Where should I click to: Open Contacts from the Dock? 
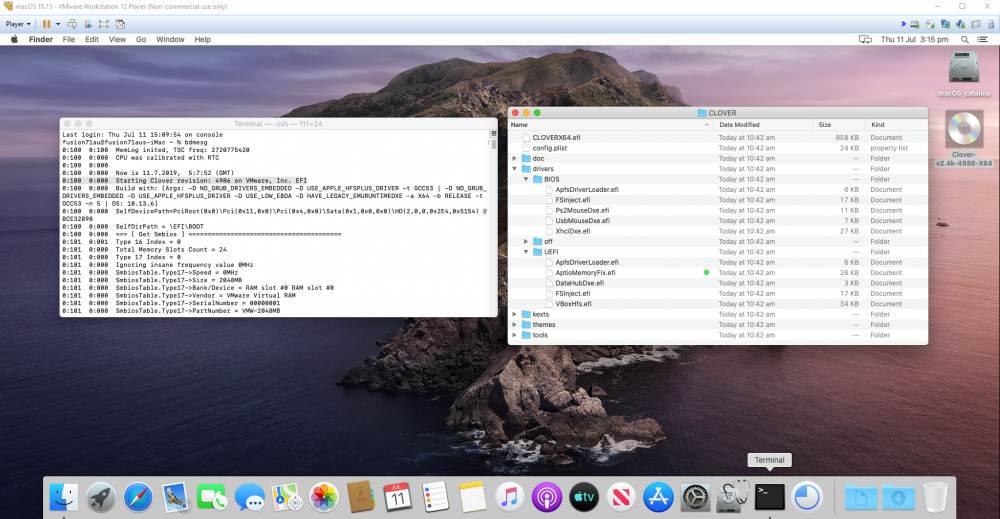(x=361, y=497)
